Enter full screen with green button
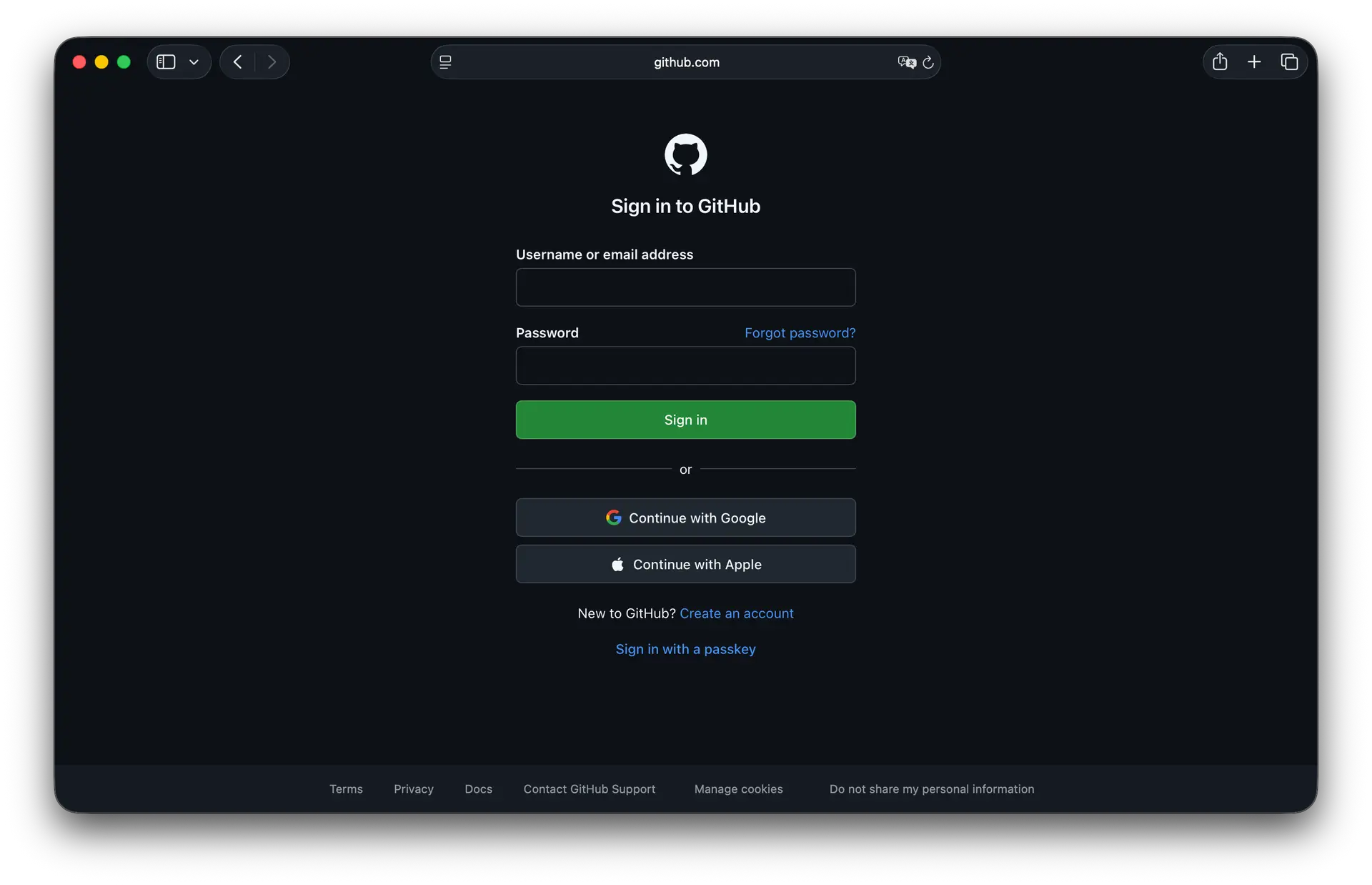 tap(124, 62)
